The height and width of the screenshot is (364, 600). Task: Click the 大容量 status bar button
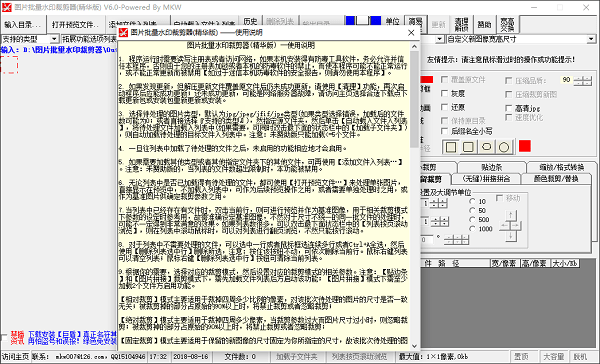pos(554,357)
